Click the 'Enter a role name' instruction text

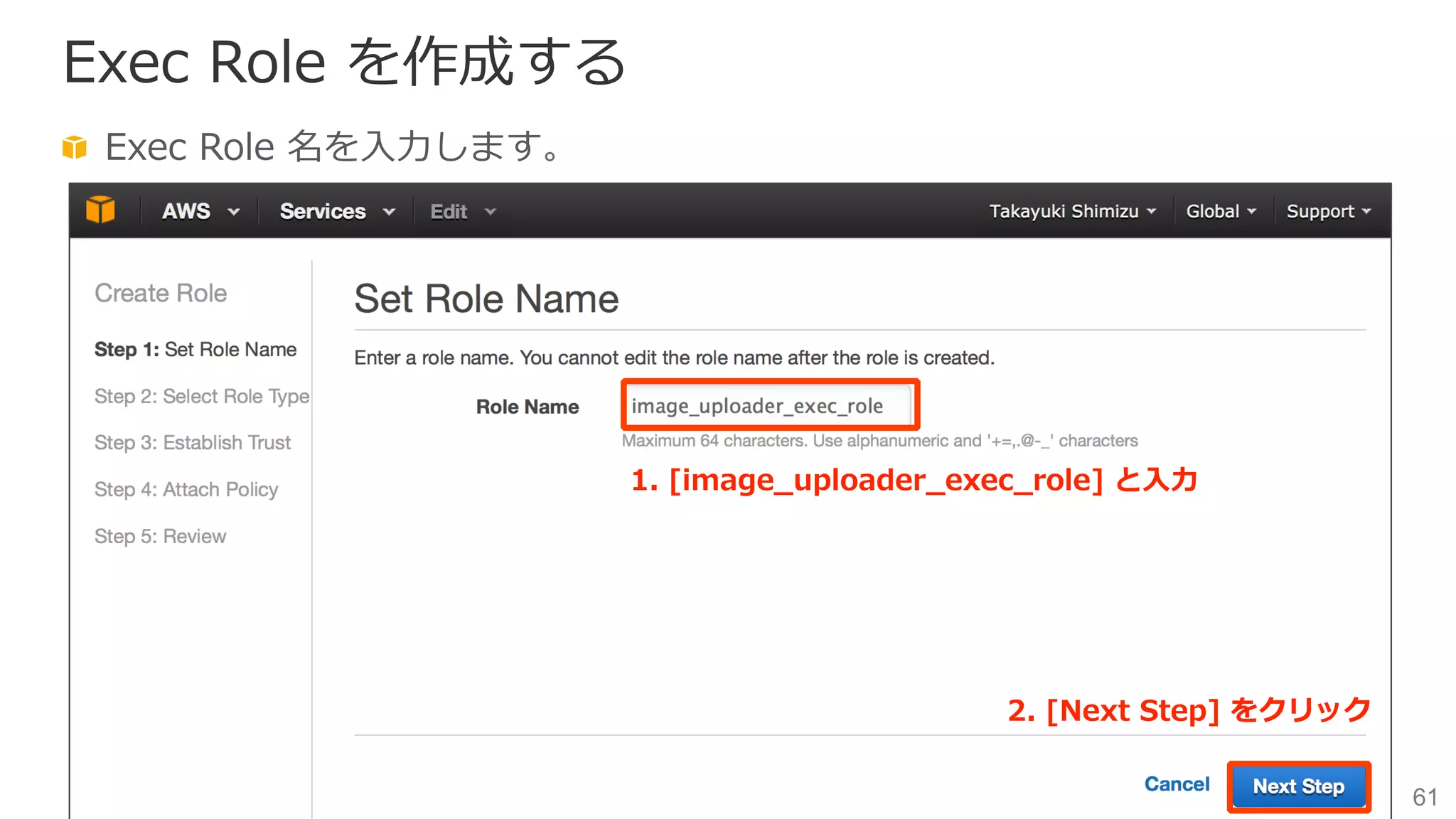click(x=674, y=358)
